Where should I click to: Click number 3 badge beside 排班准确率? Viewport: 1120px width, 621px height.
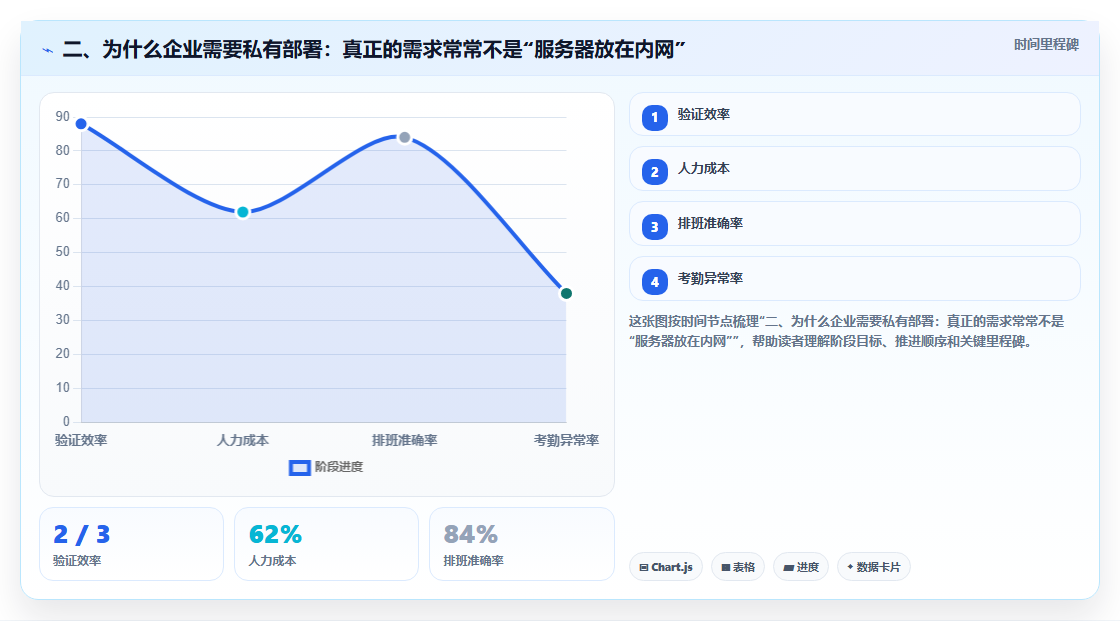(x=654, y=227)
